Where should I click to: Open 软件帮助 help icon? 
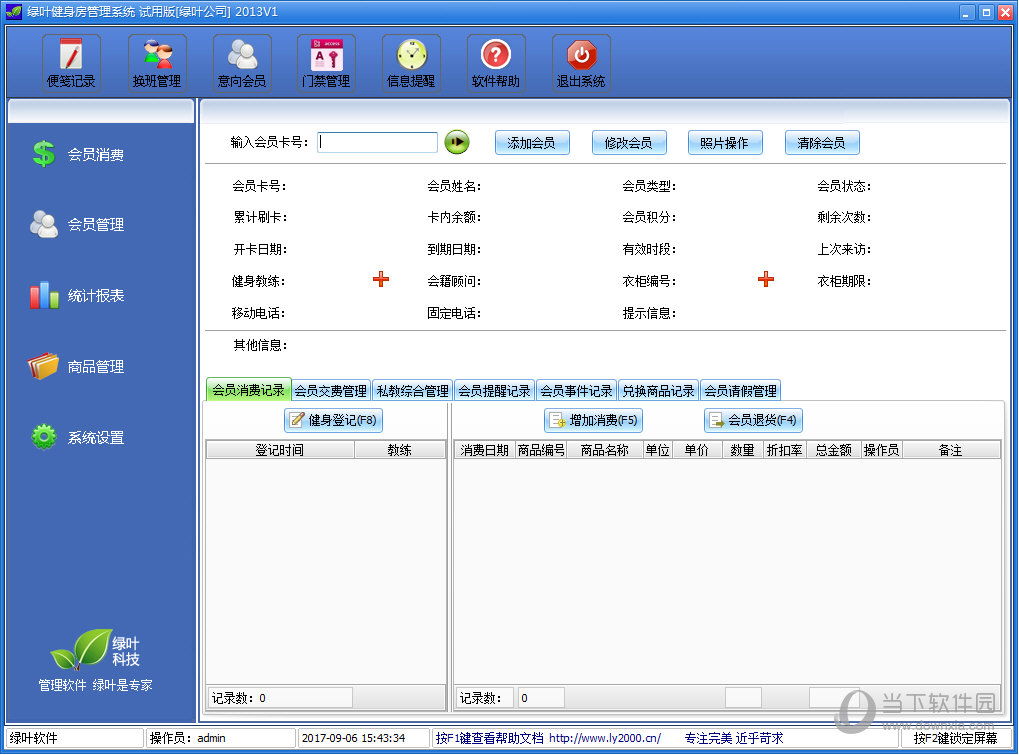[496, 62]
